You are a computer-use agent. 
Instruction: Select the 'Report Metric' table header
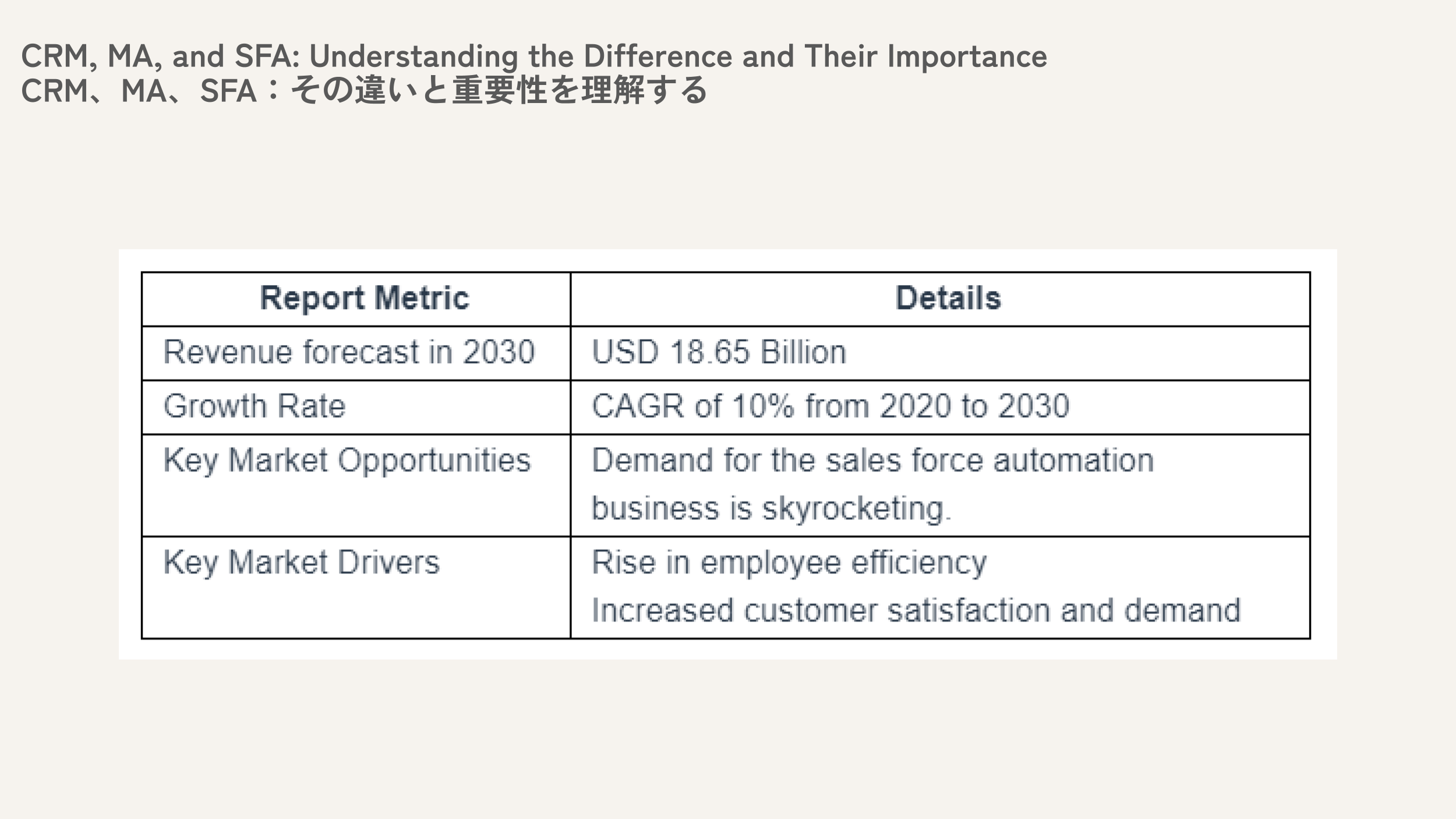point(364,298)
